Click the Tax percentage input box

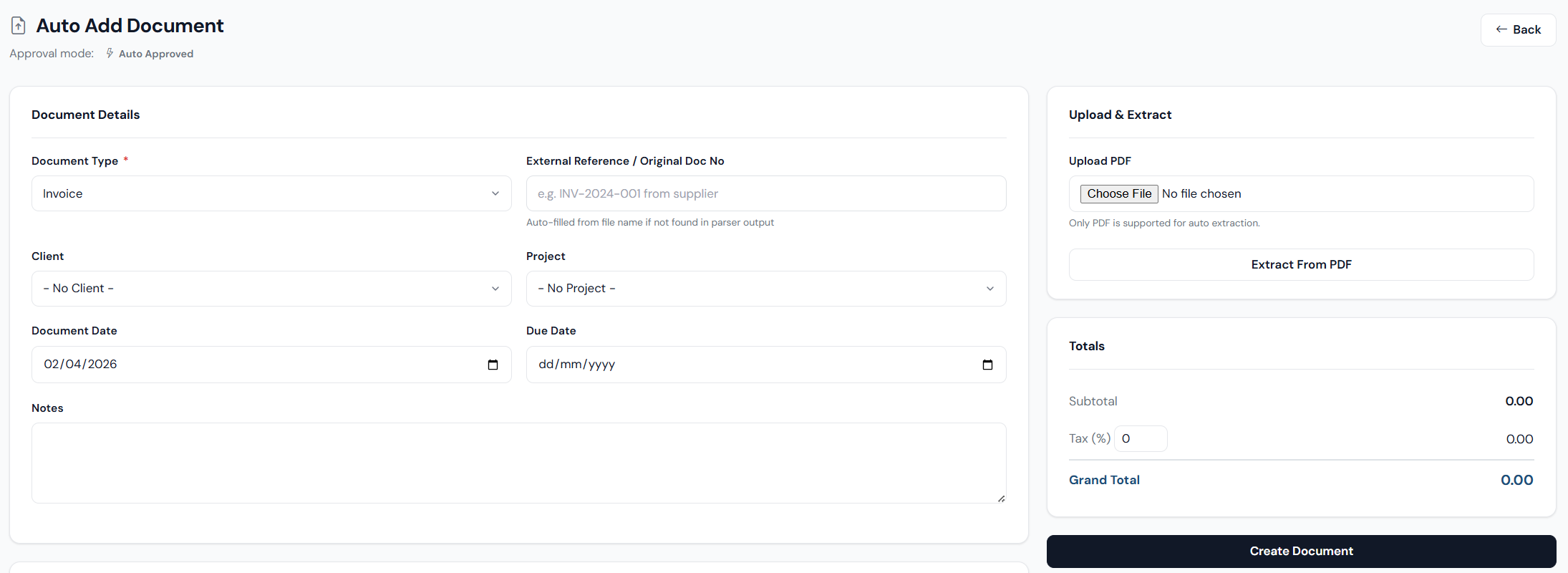pos(1140,438)
